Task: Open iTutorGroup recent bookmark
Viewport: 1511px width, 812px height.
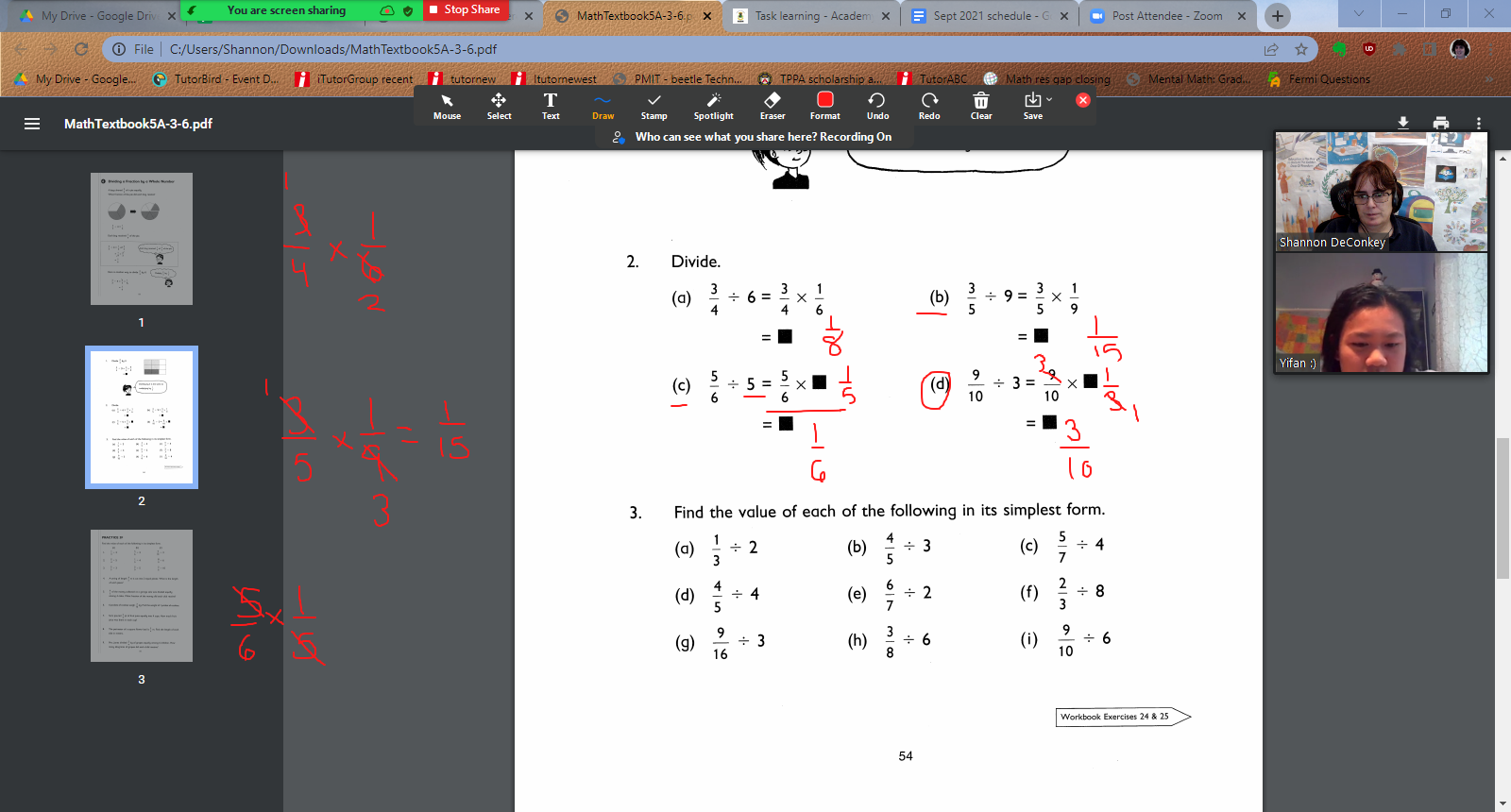Action: (x=354, y=79)
